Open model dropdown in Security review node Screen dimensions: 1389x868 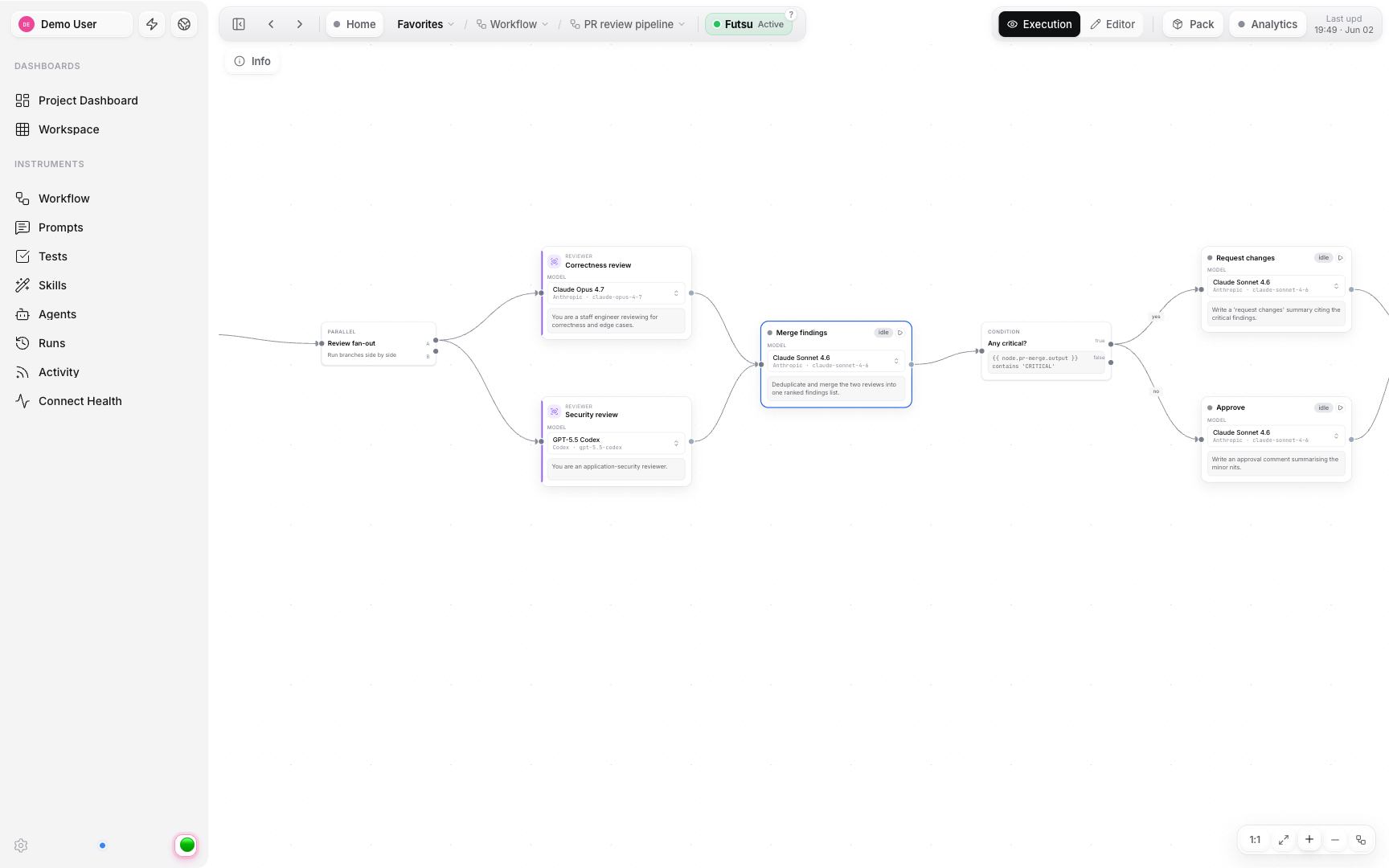tap(616, 444)
